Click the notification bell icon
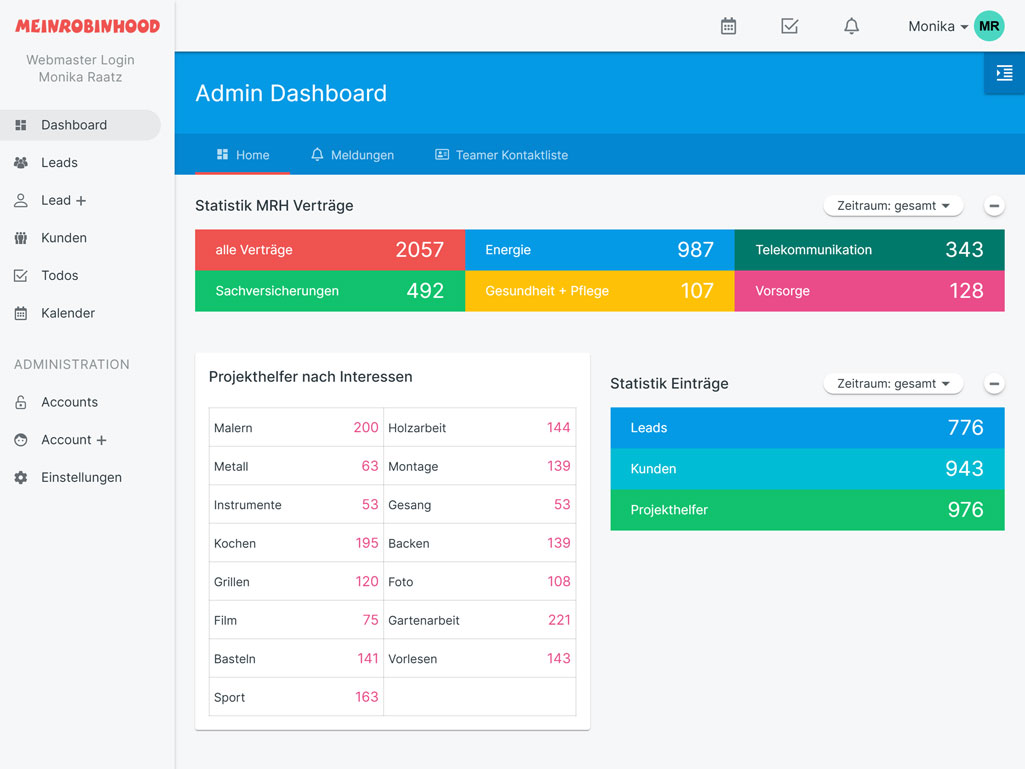The width and height of the screenshot is (1025, 769). click(851, 26)
